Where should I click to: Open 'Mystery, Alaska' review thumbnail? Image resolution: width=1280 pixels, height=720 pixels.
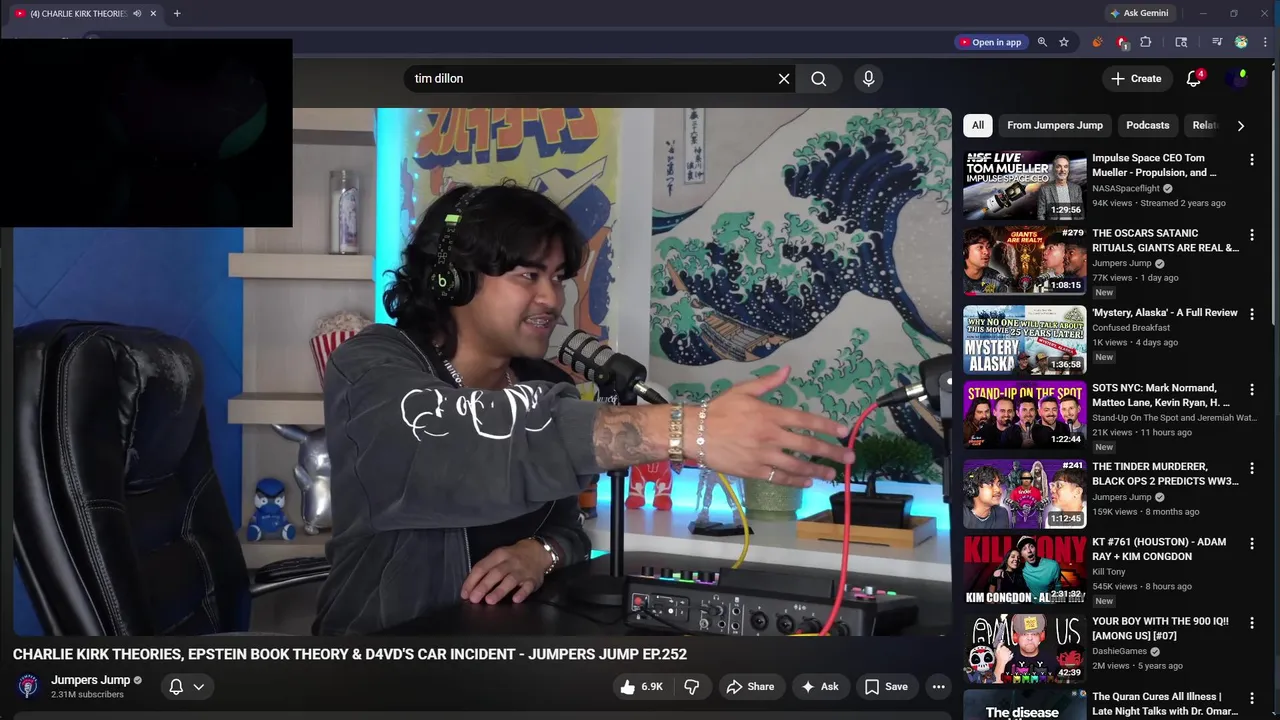(x=1024, y=340)
